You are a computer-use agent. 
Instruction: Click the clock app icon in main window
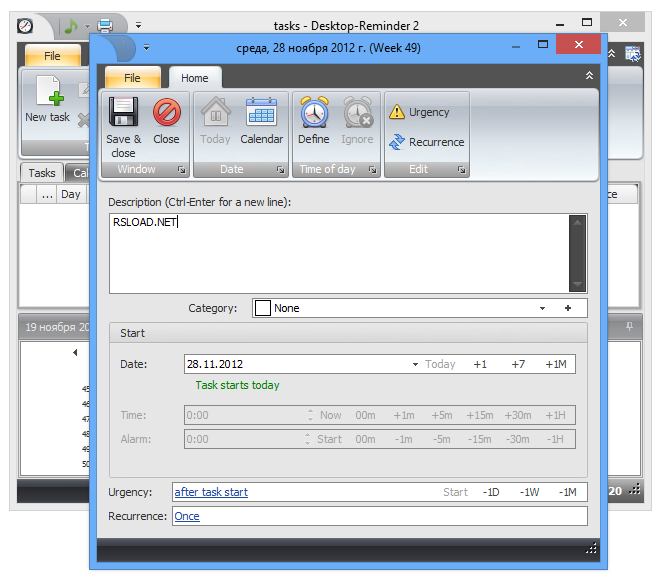coord(25,26)
